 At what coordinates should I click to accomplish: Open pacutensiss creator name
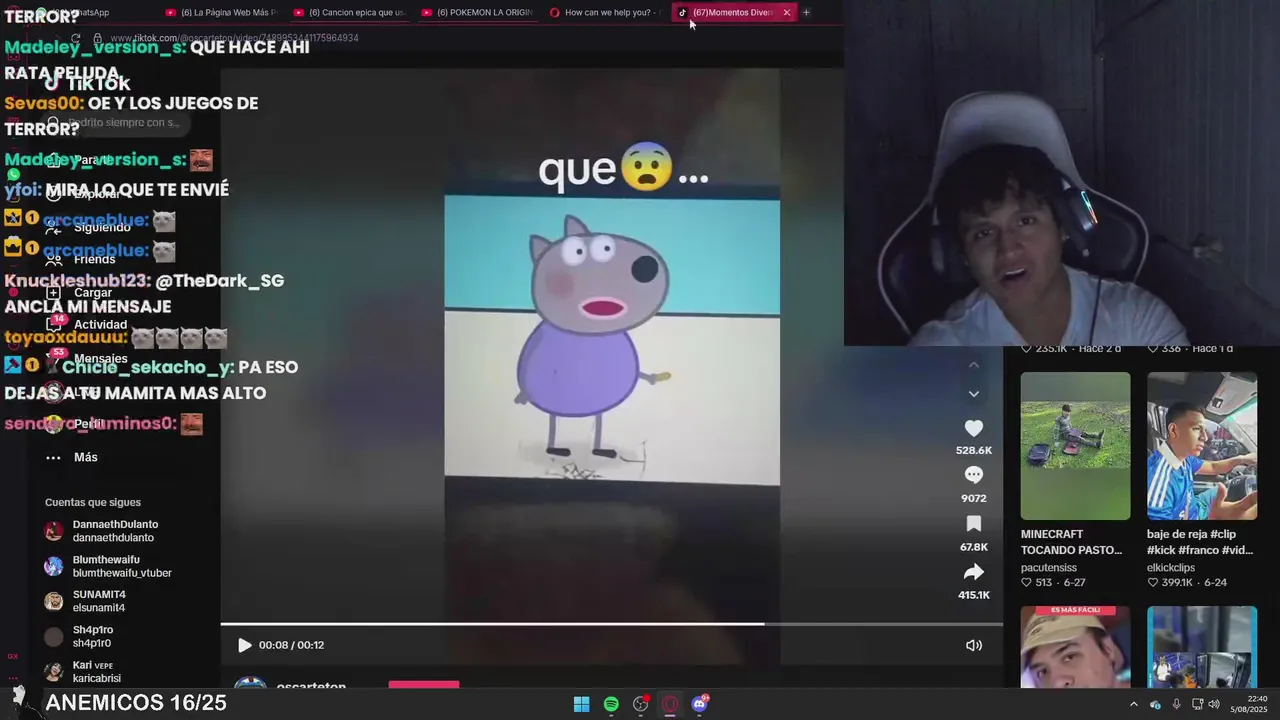1048,568
